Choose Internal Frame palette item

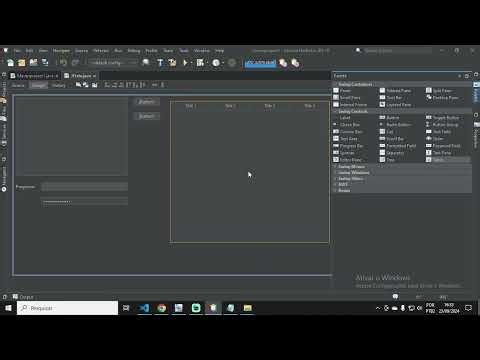click(350, 105)
